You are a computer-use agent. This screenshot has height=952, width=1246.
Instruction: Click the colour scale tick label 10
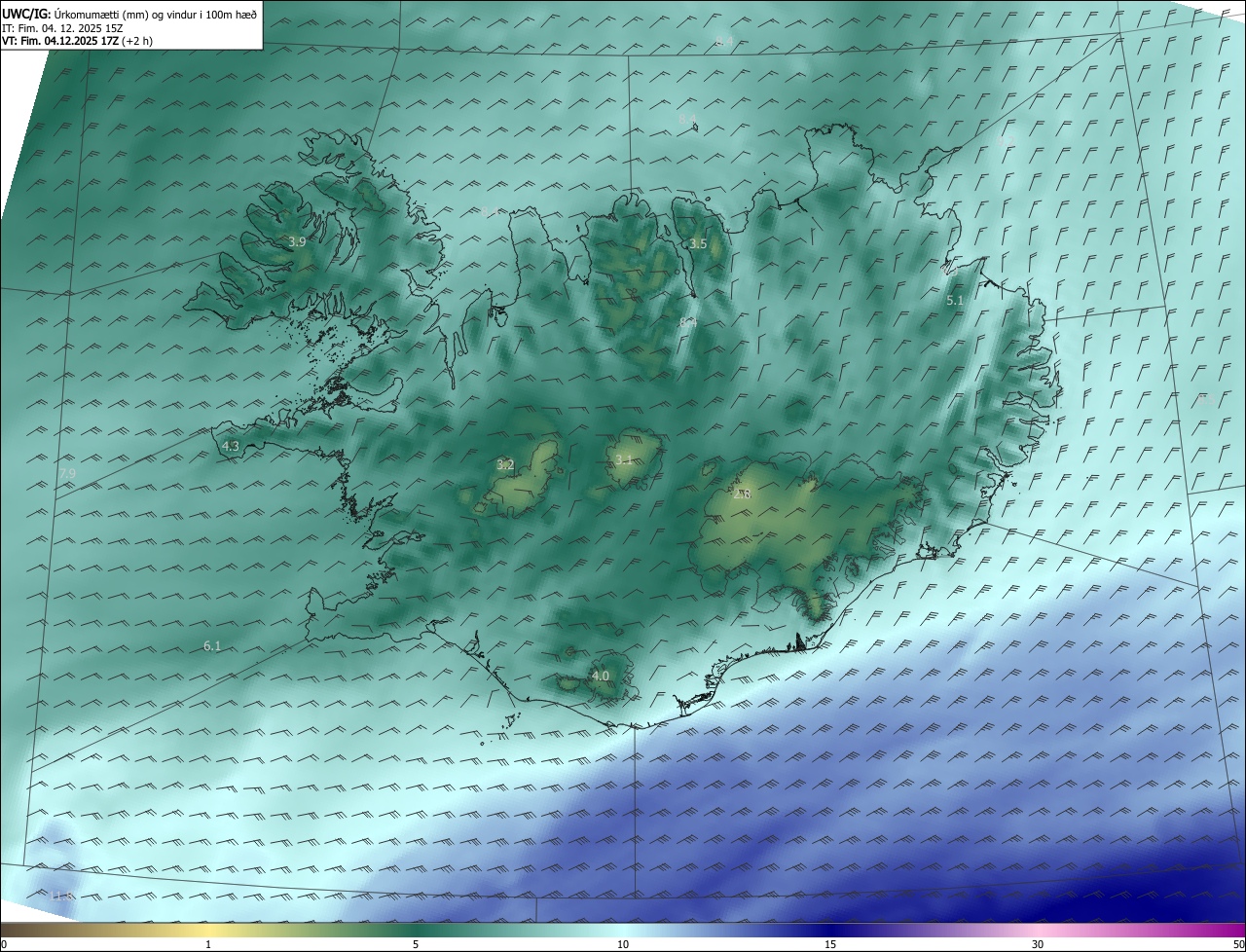coord(623,944)
